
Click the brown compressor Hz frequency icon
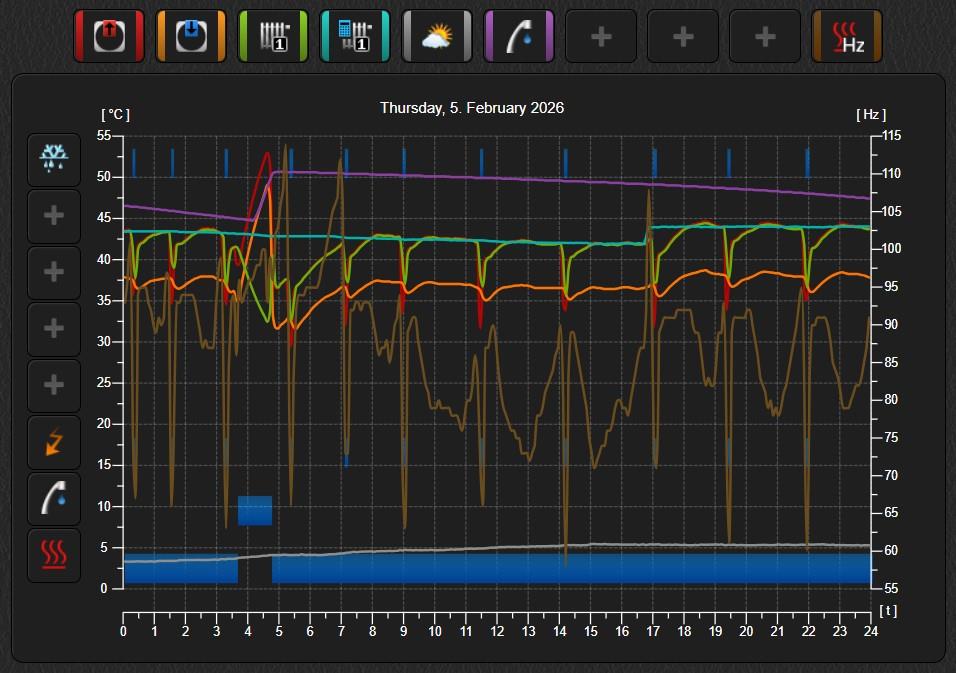click(x=846, y=37)
